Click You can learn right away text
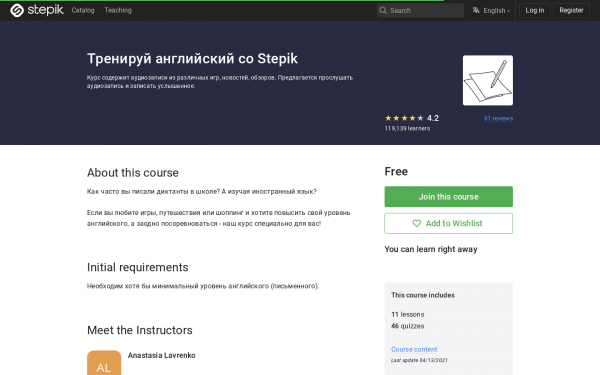Screen dimensions: 600x375 pyautogui.click(x=431, y=249)
